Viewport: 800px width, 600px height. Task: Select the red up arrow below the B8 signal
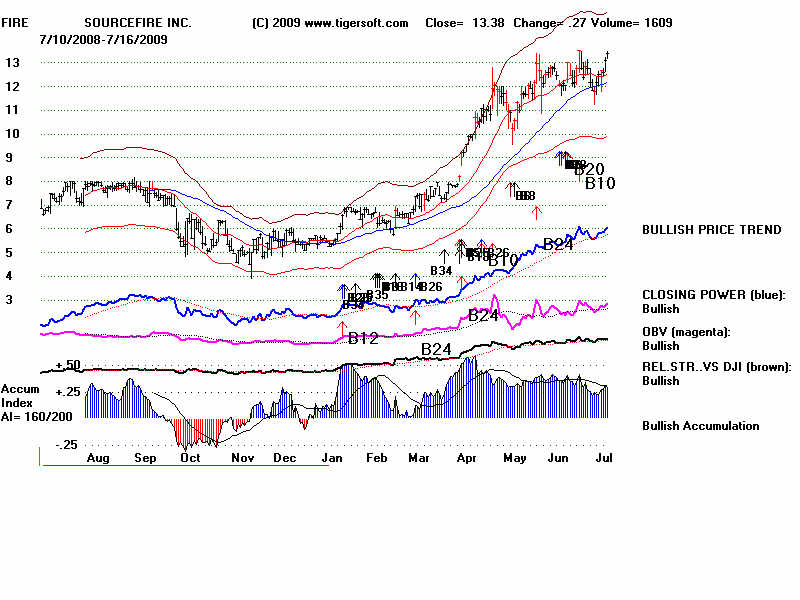click(x=537, y=211)
